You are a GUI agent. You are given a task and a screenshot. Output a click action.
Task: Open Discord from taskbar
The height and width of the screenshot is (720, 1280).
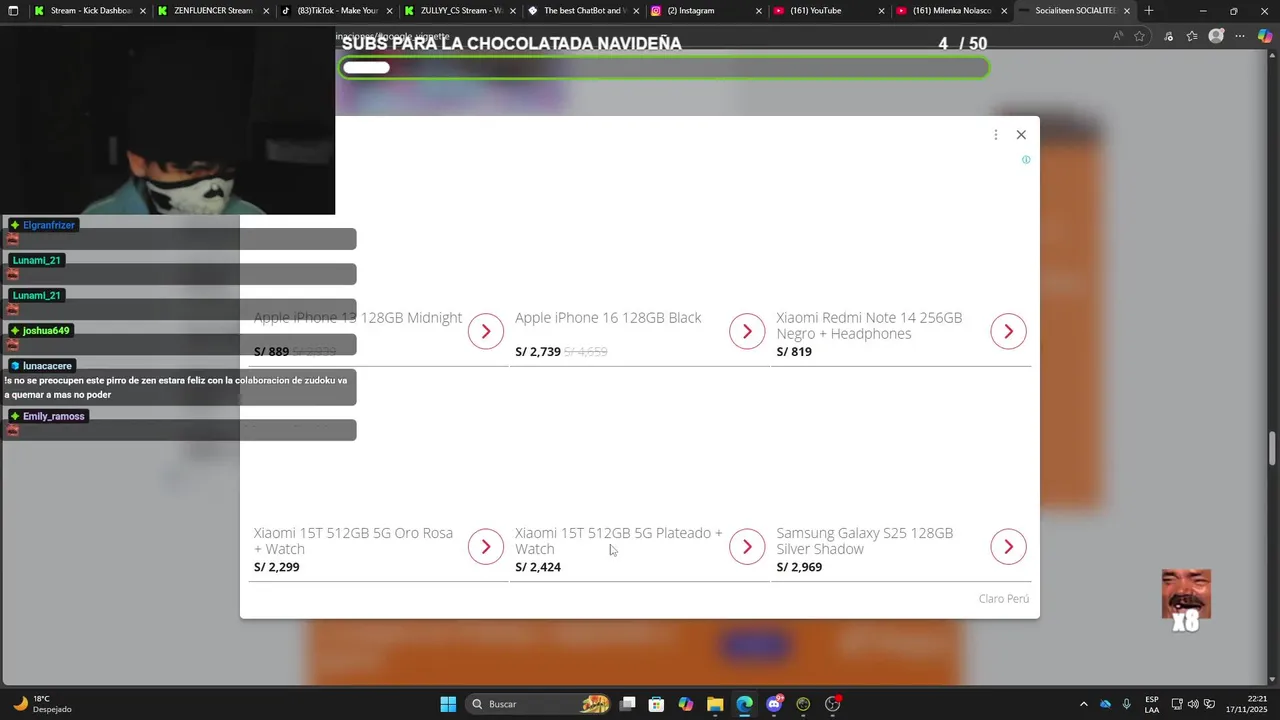tap(774, 704)
